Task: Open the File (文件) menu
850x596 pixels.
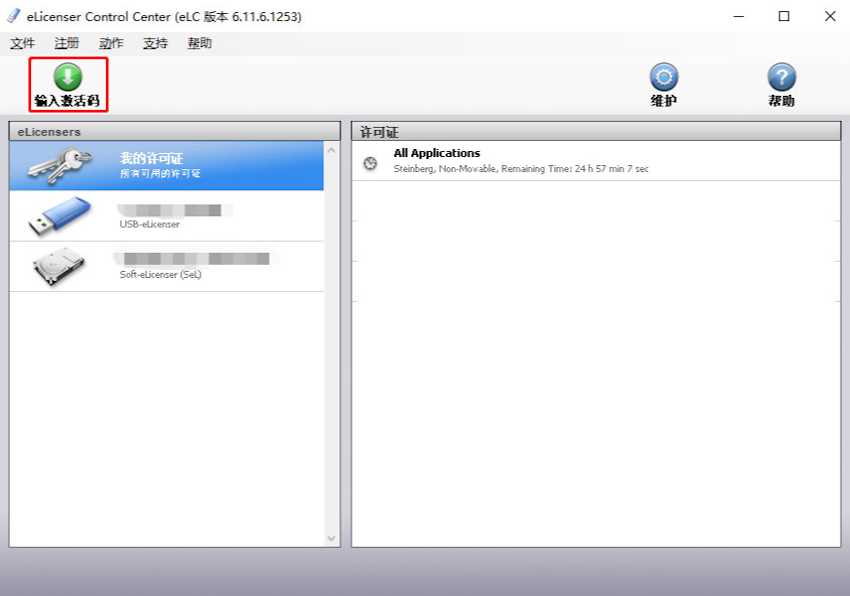Action: click(x=22, y=43)
